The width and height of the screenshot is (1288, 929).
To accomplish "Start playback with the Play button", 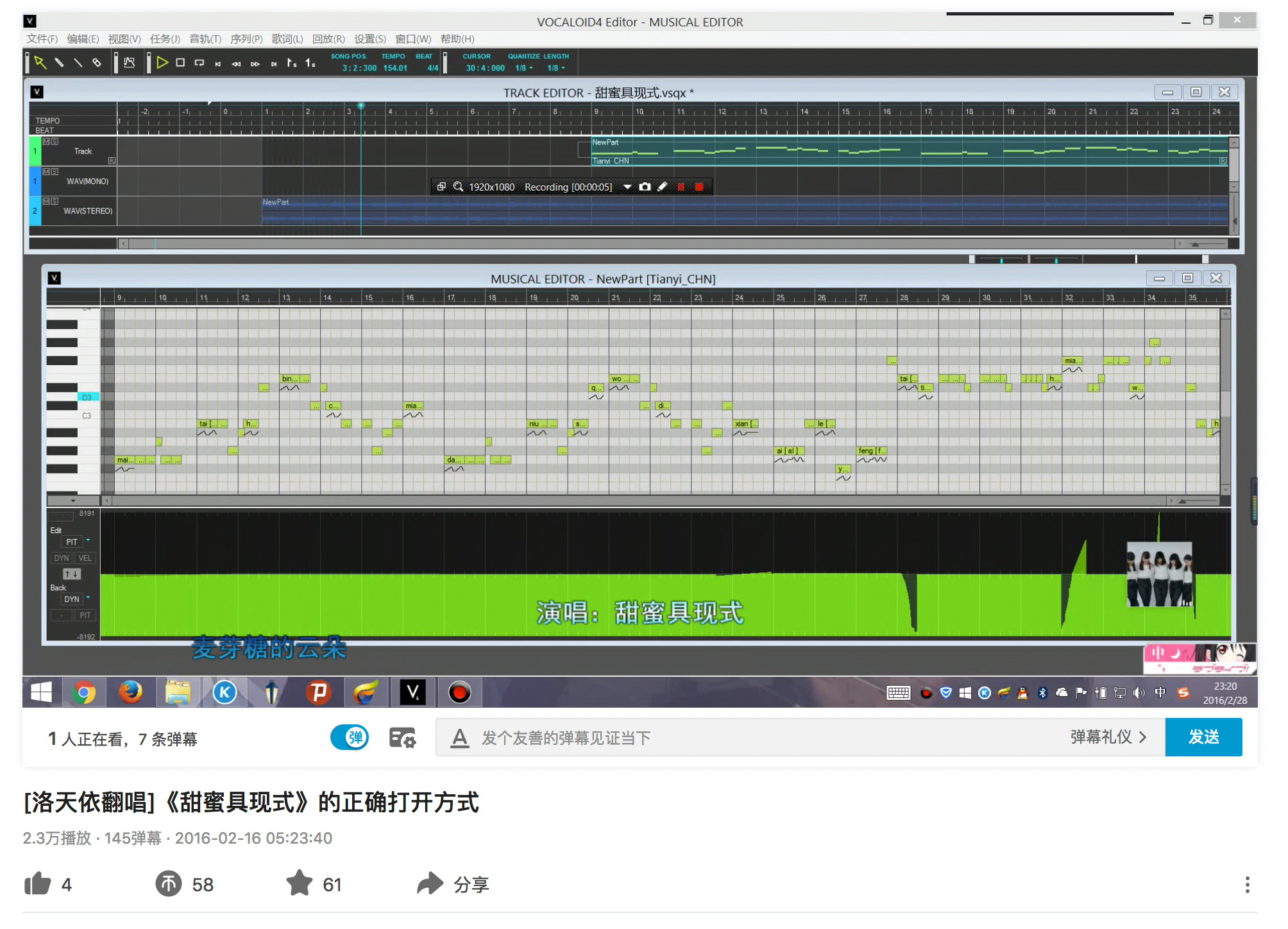I will (162, 62).
